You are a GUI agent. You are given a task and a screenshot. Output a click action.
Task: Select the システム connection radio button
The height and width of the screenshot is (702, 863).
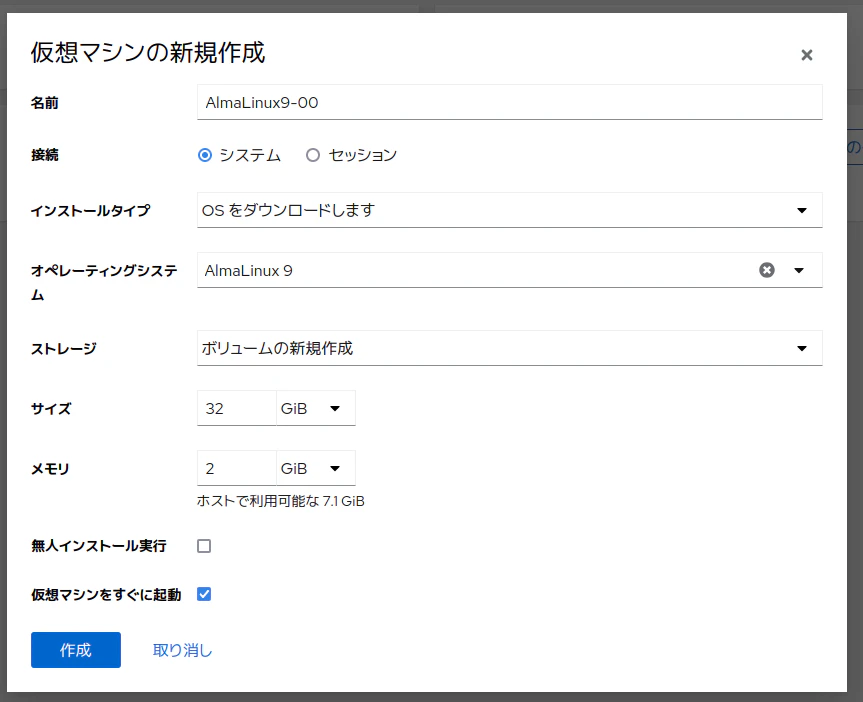(205, 155)
